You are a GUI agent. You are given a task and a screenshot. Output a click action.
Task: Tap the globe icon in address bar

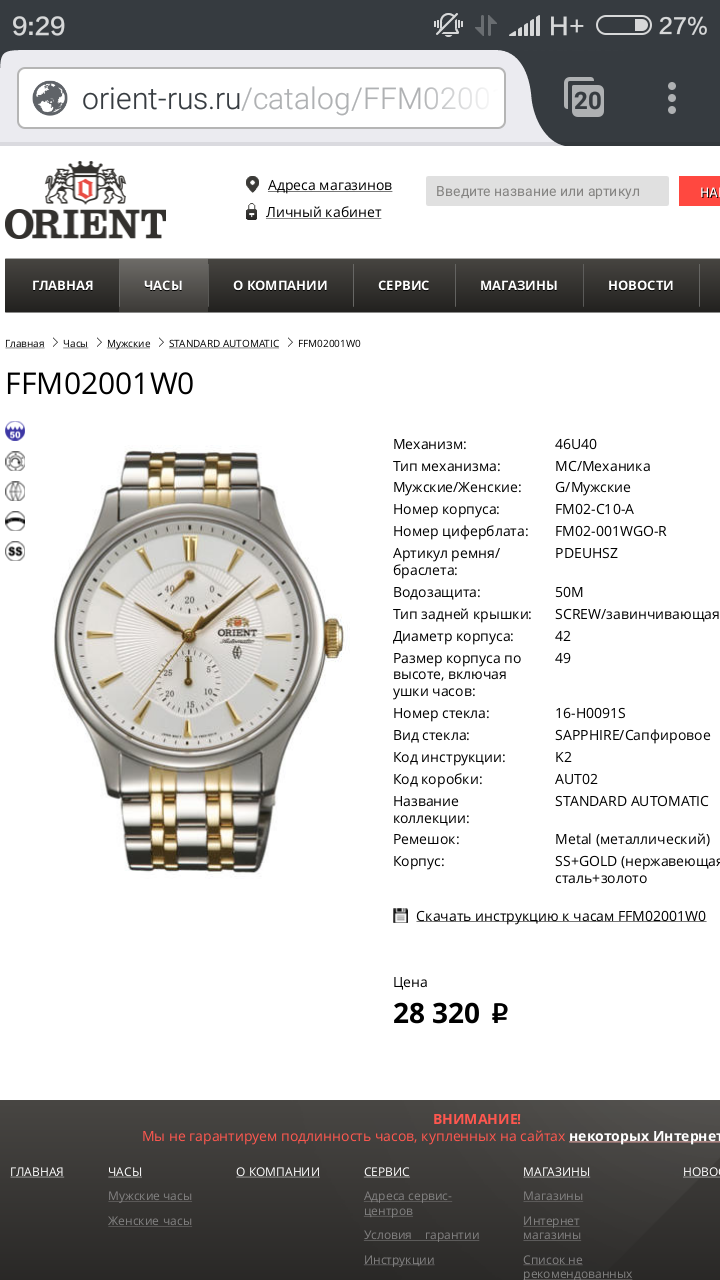tap(50, 98)
